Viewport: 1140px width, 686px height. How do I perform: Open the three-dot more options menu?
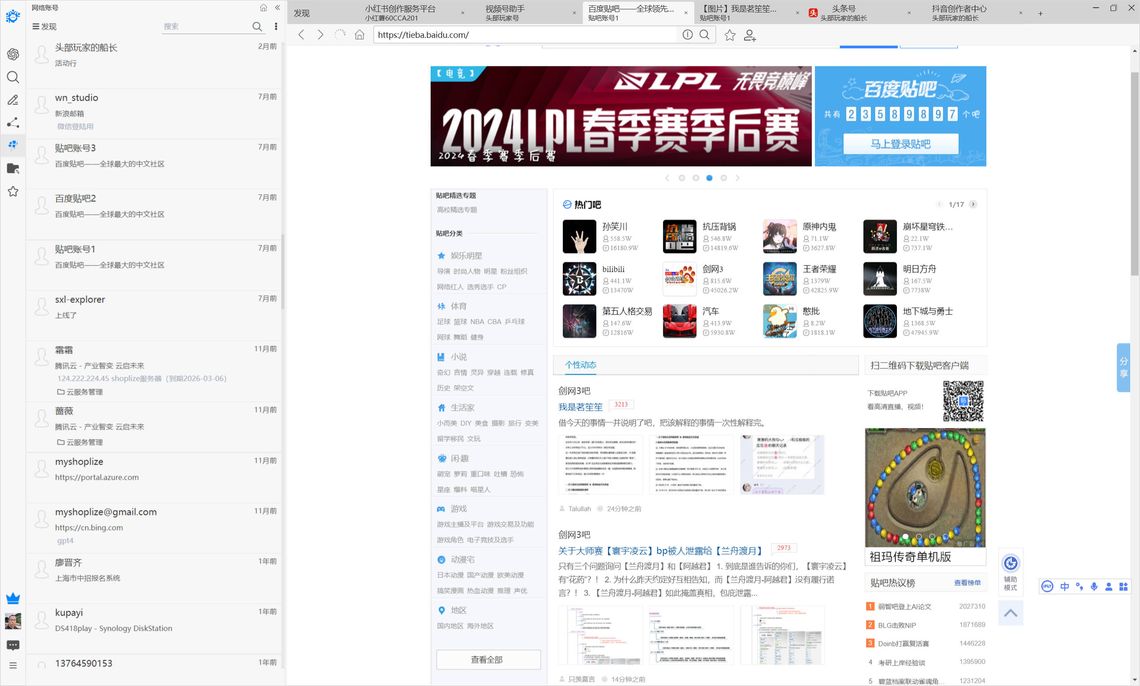[276, 26]
